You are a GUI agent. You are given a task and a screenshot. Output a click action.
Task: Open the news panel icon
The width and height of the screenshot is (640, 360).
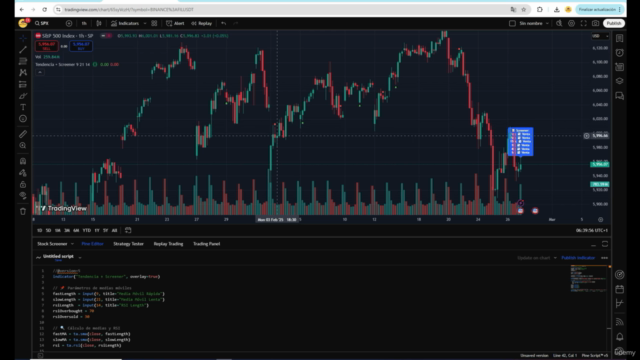tap(620, 67)
